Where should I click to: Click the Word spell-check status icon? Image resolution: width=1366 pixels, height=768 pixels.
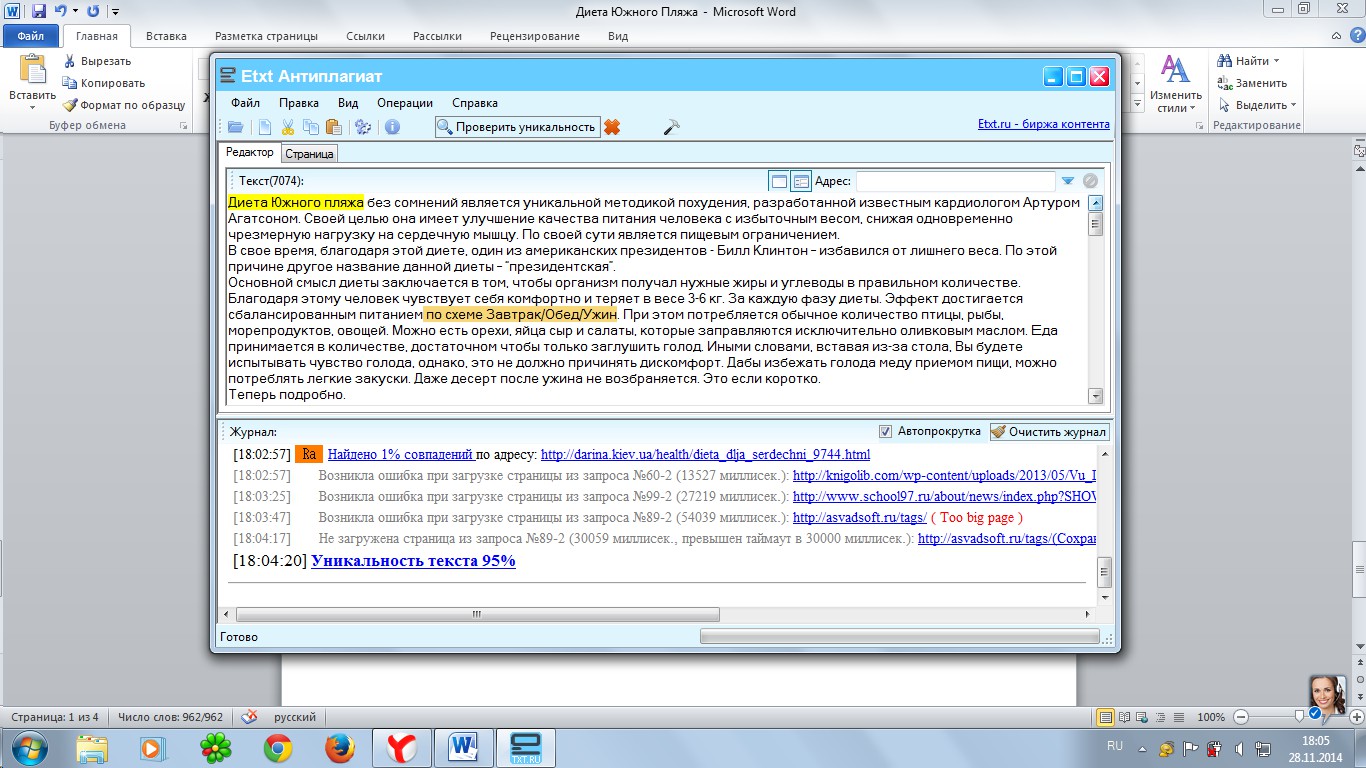[249, 717]
